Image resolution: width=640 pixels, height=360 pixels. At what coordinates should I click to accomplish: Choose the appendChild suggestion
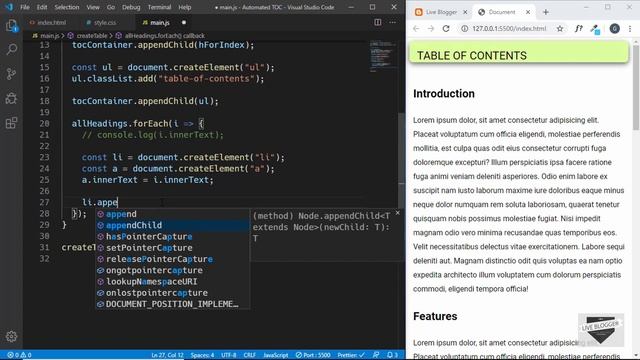point(172,225)
